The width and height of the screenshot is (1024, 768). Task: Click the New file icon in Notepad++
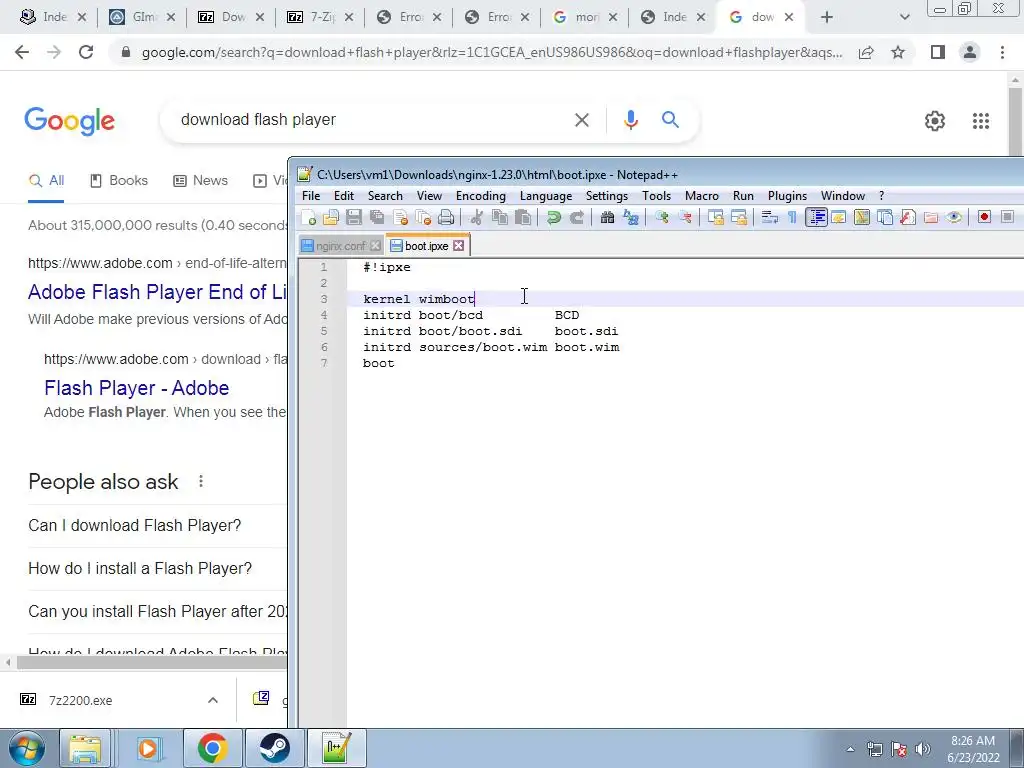pyautogui.click(x=309, y=217)
